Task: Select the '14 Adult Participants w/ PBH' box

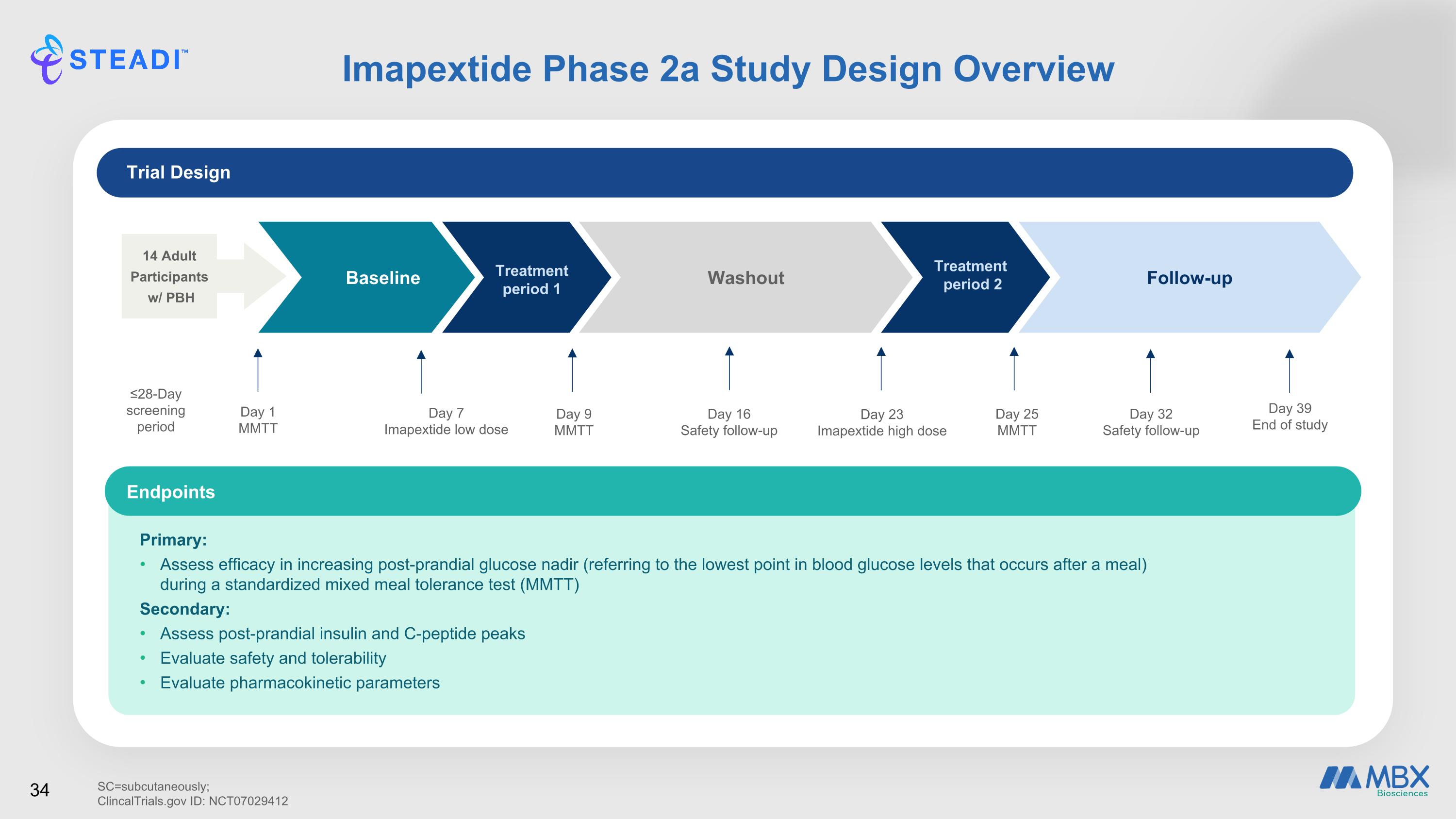Action: [x=169, y=276]
